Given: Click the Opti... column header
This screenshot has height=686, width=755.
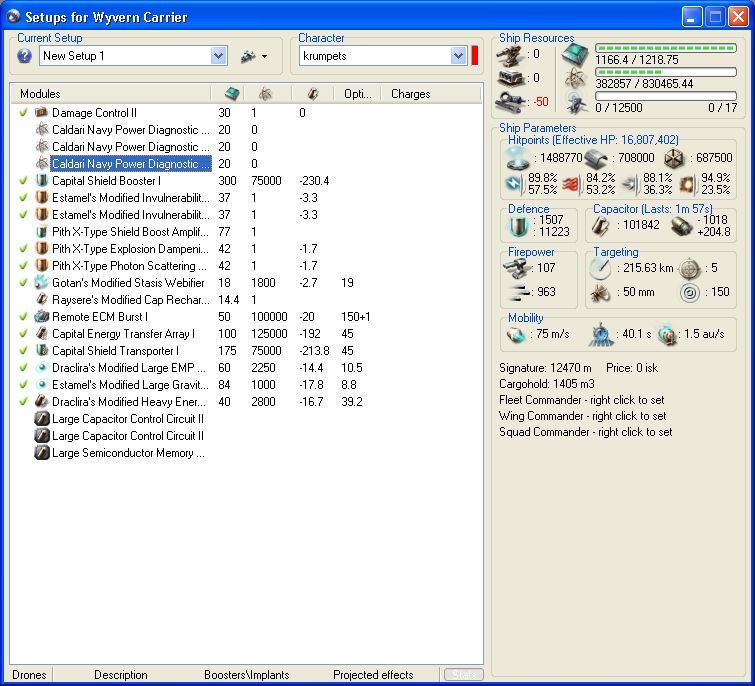Looking at the screenshot, I should coord(357,94).
